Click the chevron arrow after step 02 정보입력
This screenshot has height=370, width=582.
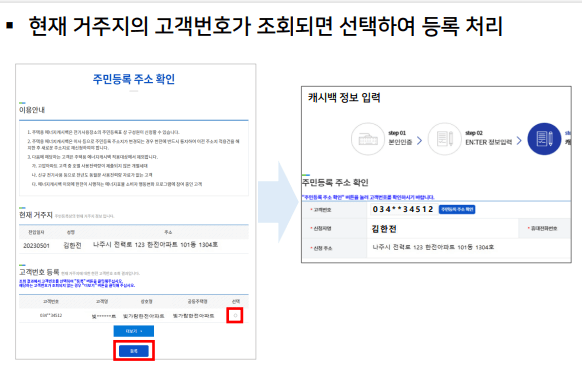519,141
